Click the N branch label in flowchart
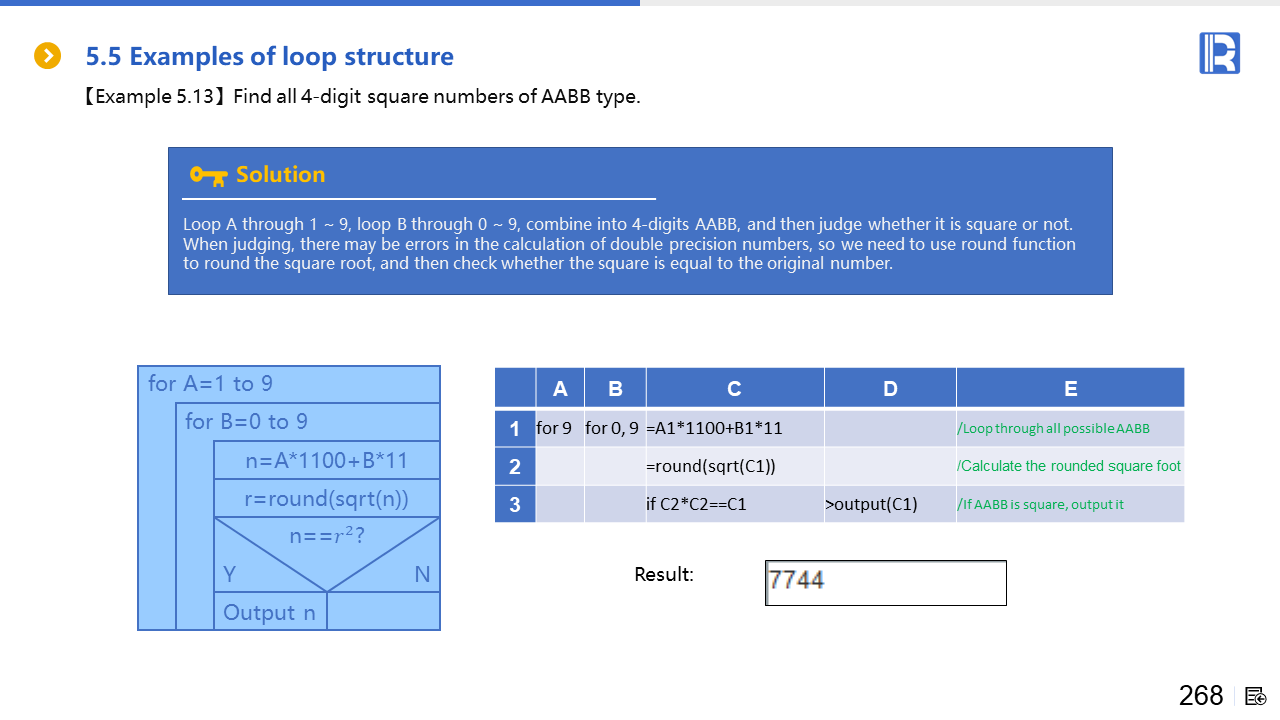 (422, 574)
